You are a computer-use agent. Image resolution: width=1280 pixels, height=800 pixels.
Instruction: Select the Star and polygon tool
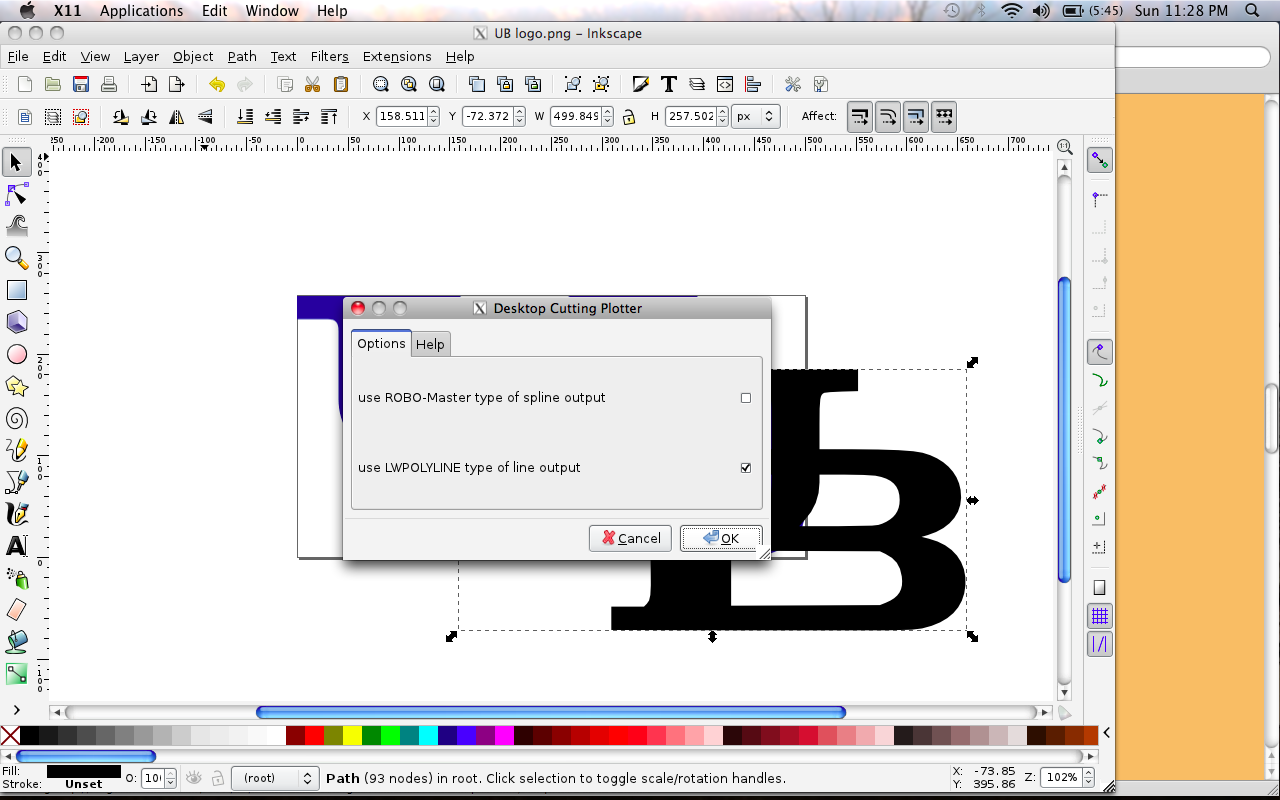17,386
